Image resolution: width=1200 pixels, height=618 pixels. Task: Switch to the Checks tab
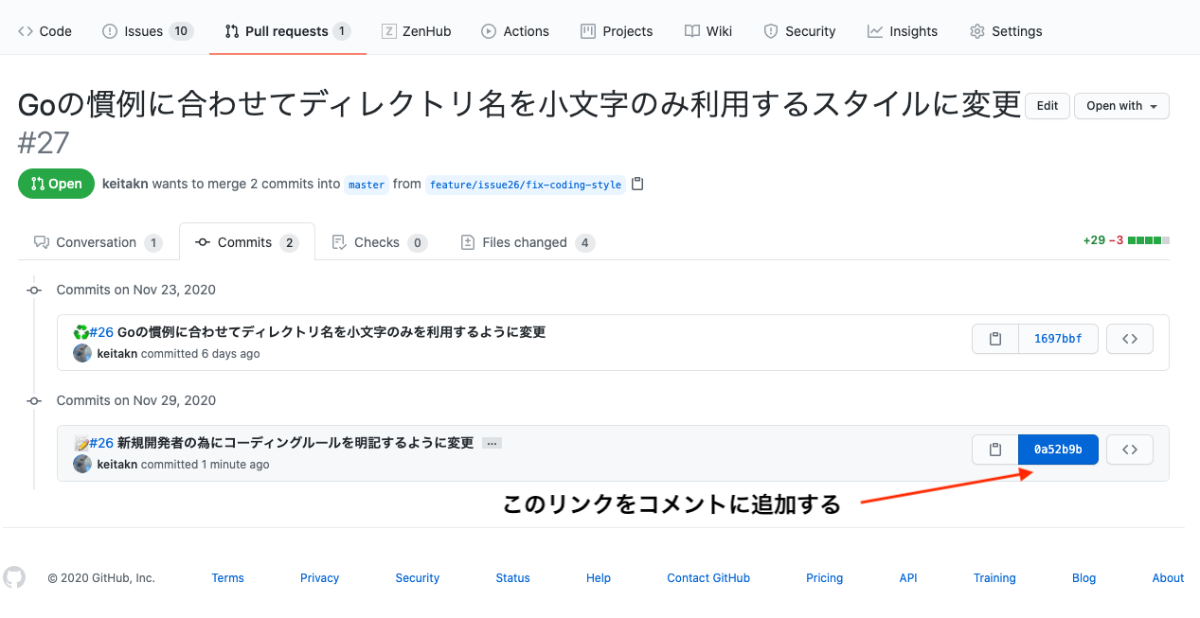tap(379, 242)
